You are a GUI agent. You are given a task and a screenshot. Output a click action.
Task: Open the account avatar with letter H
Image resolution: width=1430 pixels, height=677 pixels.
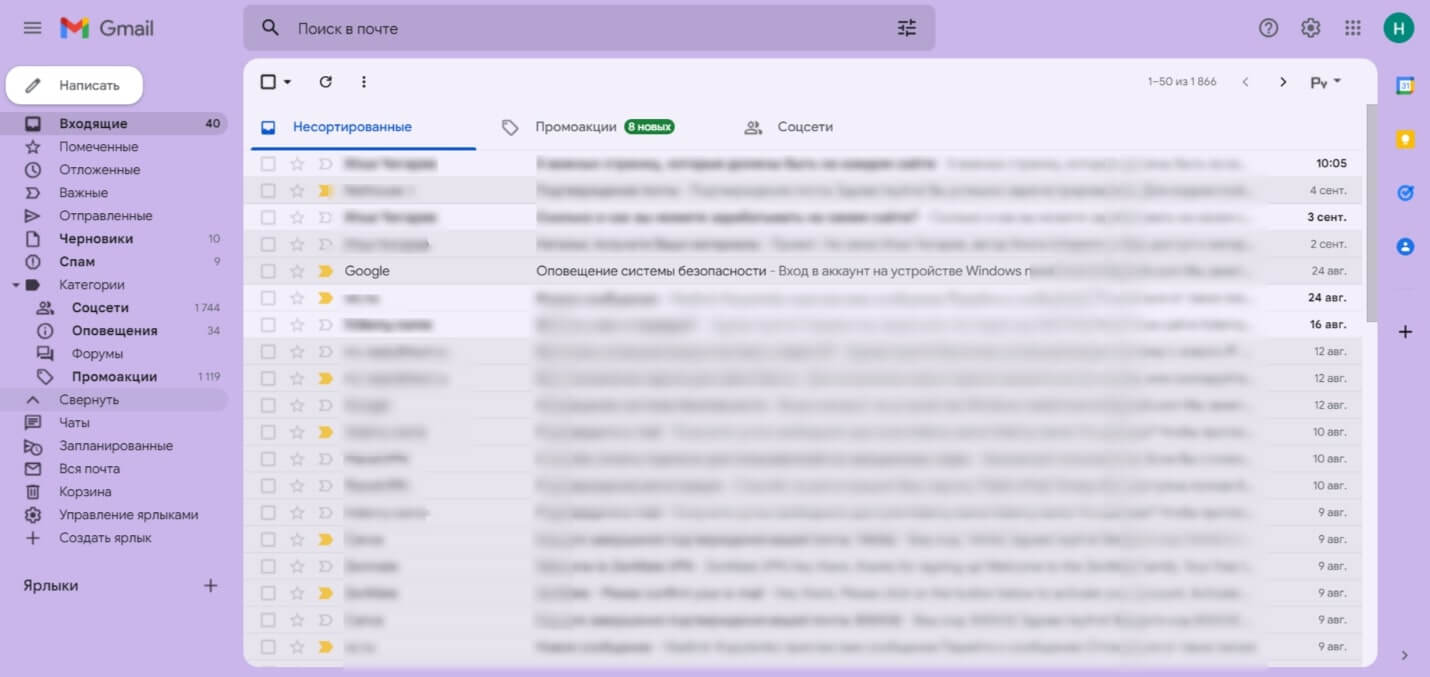pos(1399,28)
